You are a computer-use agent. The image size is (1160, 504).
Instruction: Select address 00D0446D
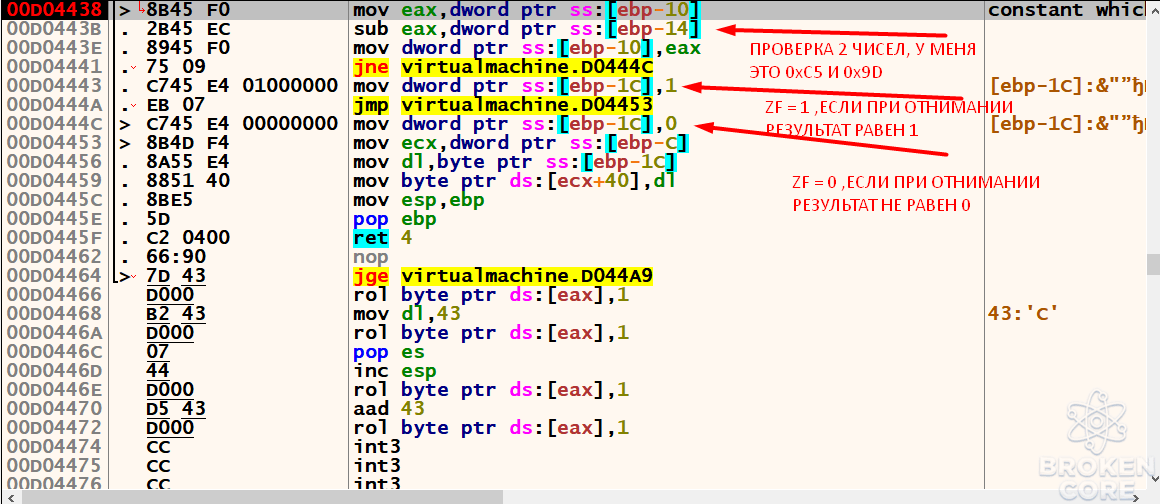(52, 370)
